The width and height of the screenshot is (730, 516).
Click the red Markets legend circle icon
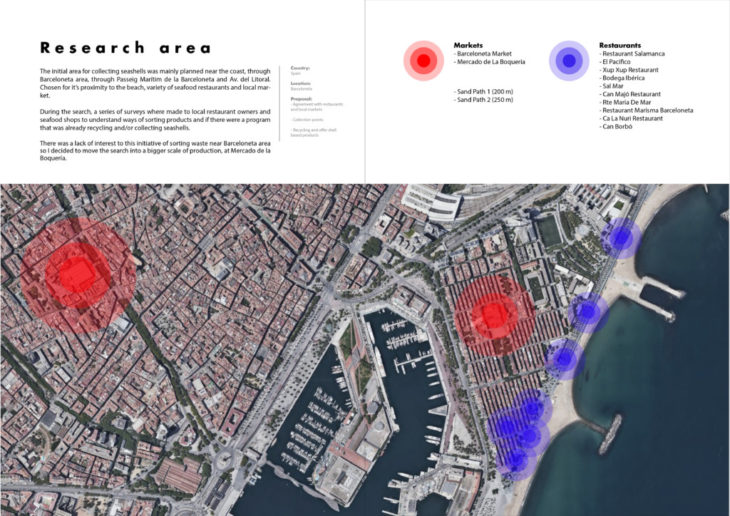click(423, 61)
